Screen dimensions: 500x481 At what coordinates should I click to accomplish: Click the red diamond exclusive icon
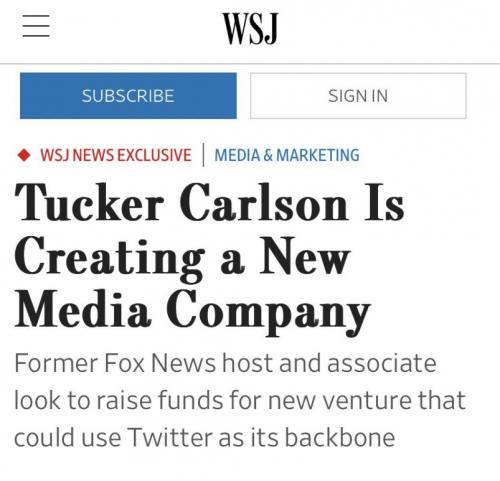pos(24,155)
